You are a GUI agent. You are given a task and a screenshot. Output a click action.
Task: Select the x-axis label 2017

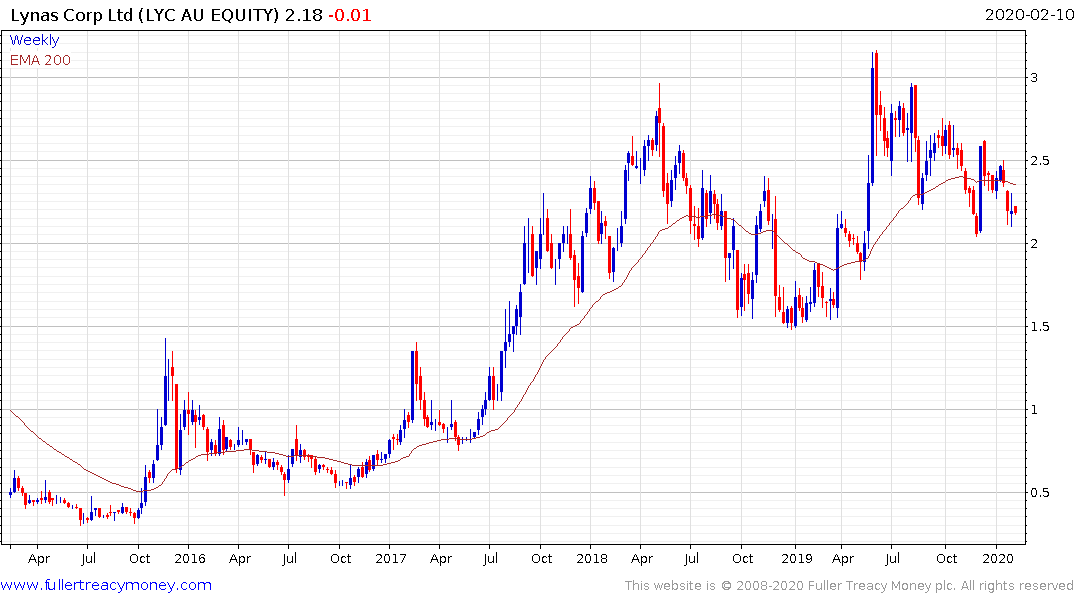click(x=391, y=558)
